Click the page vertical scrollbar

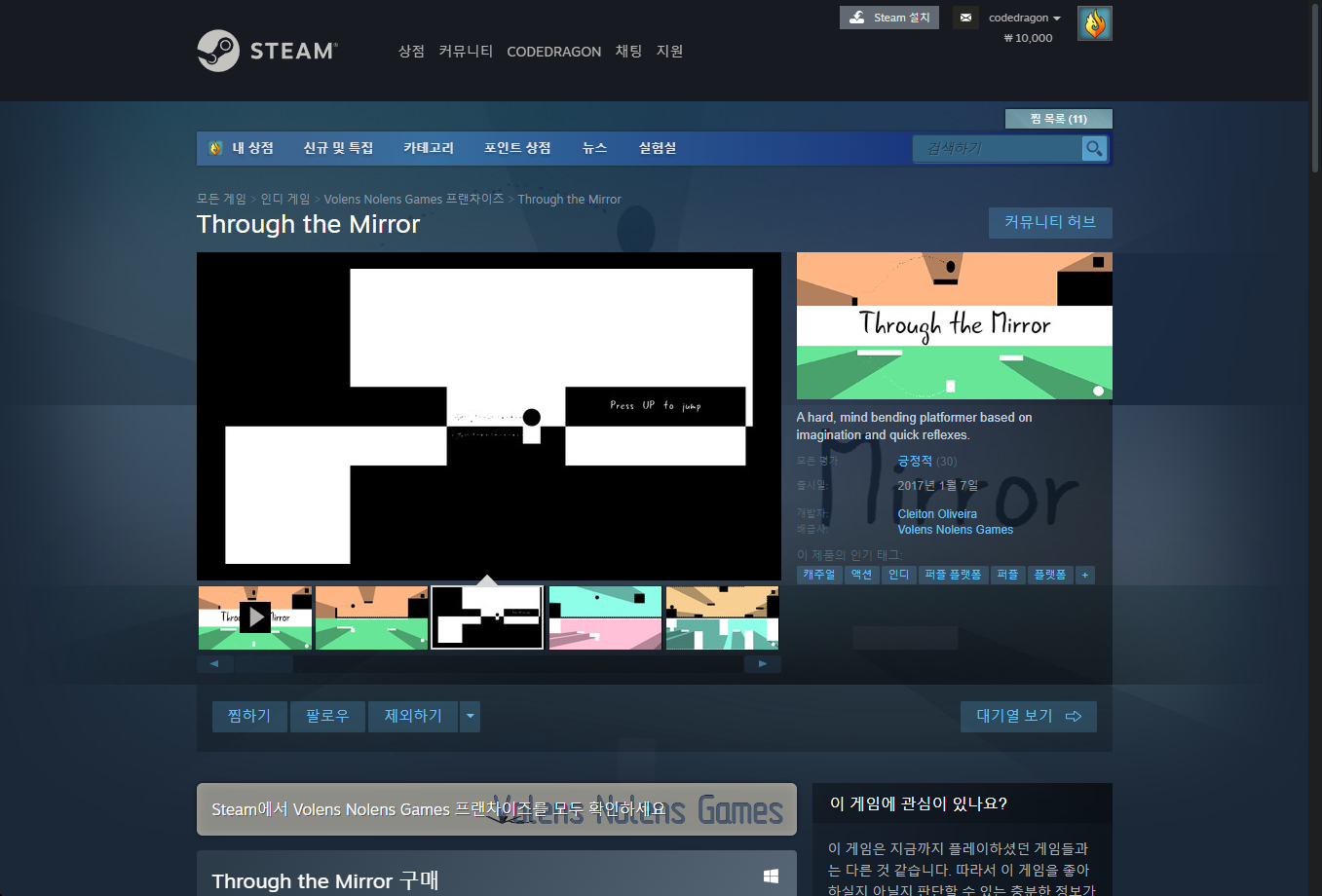pyautogui.click(x=1315, y=88)
